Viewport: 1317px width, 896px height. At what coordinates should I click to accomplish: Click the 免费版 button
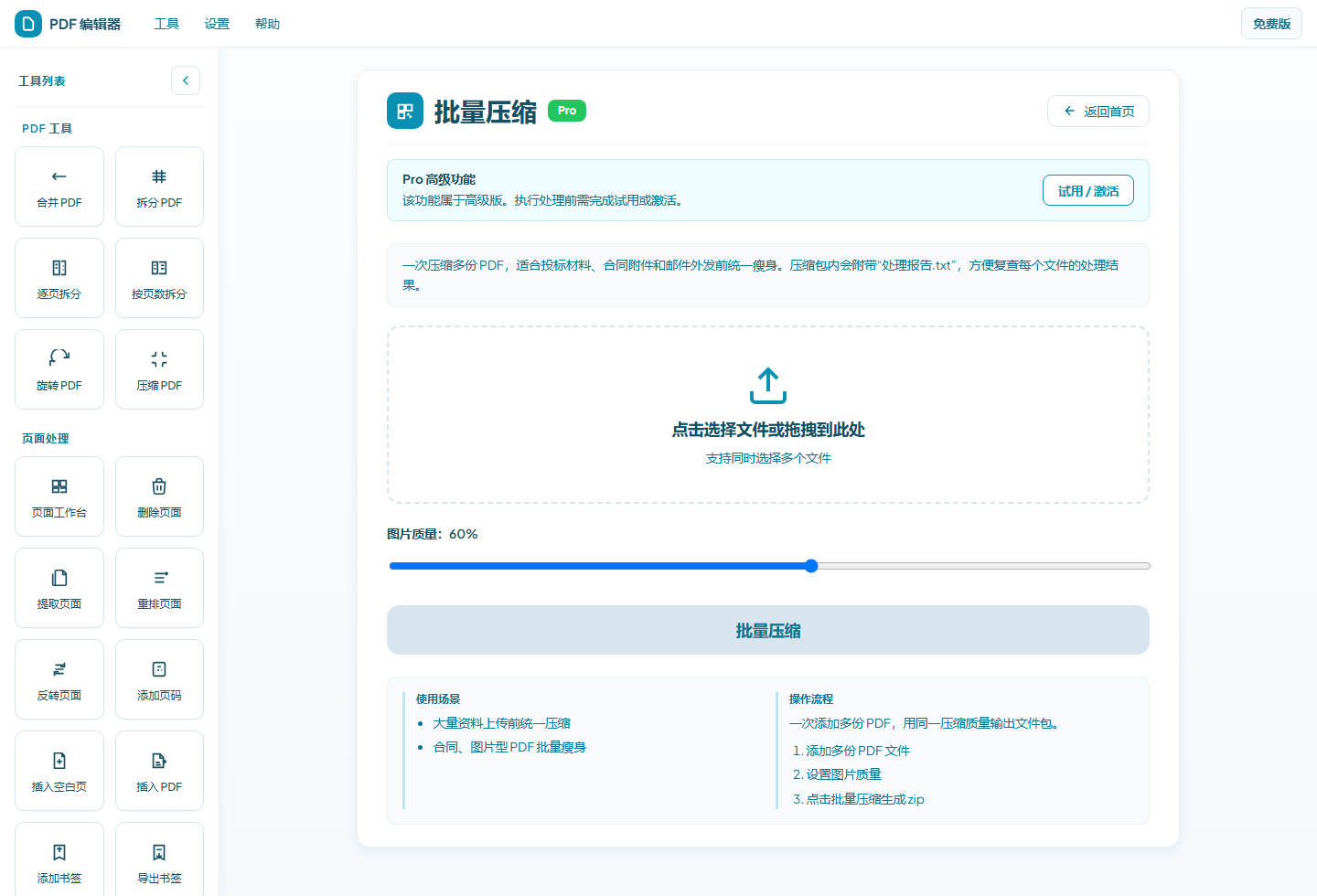(x=1271, y=24)
